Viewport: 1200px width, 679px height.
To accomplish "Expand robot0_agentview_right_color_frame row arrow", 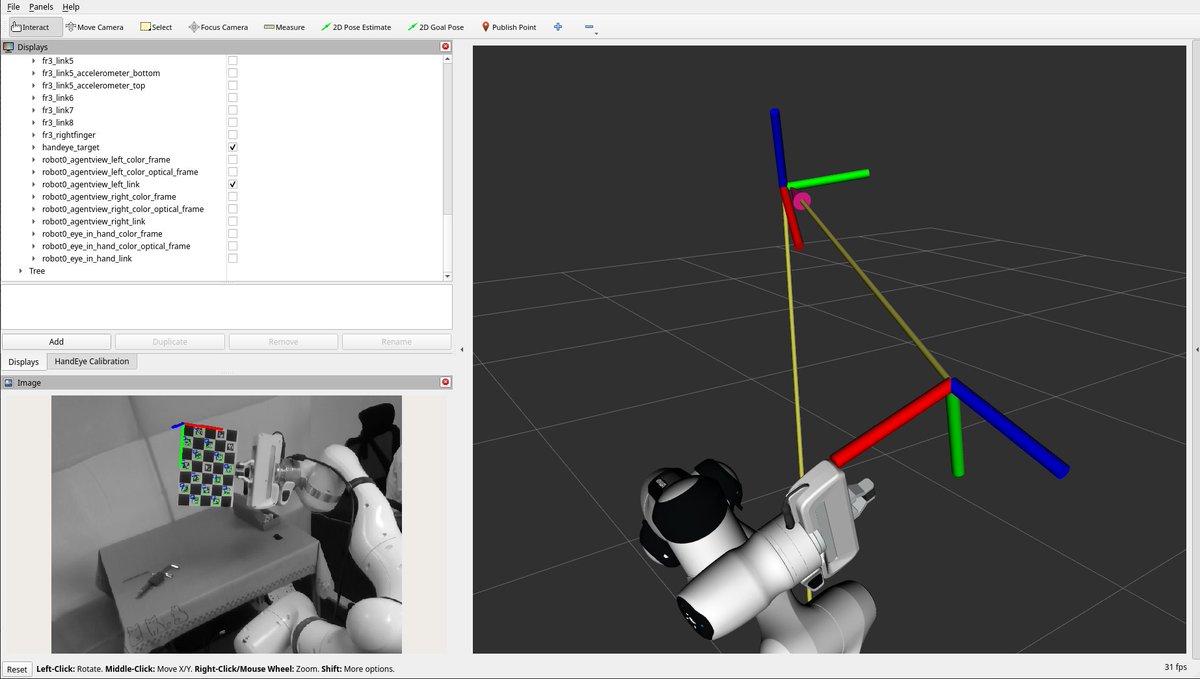I will (34, 196).
